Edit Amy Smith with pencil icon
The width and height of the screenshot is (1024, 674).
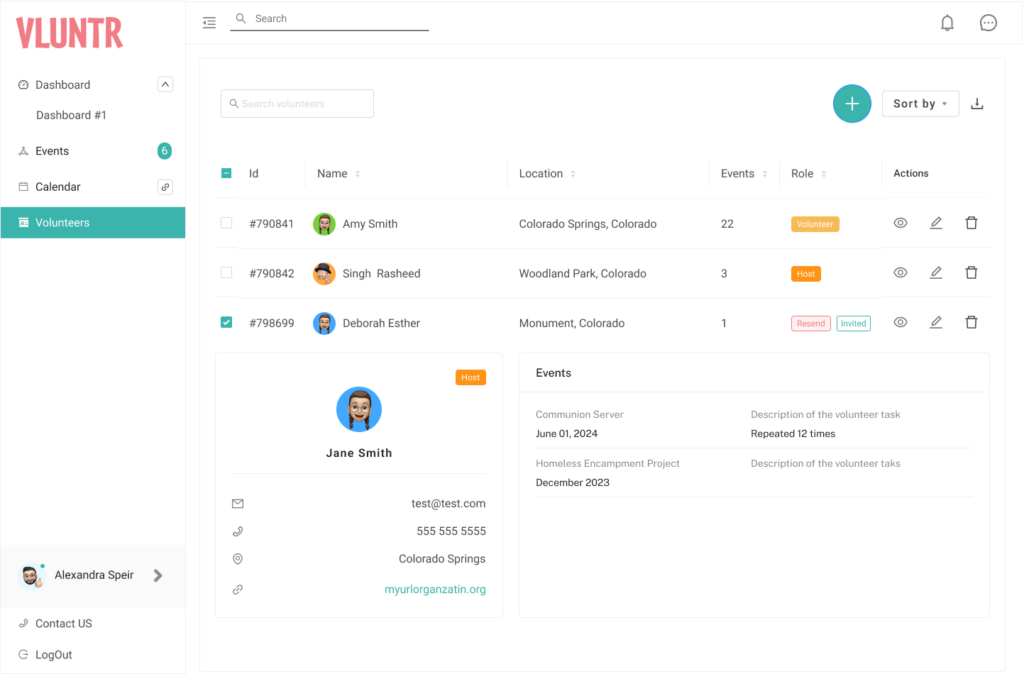tap(936, 223)
